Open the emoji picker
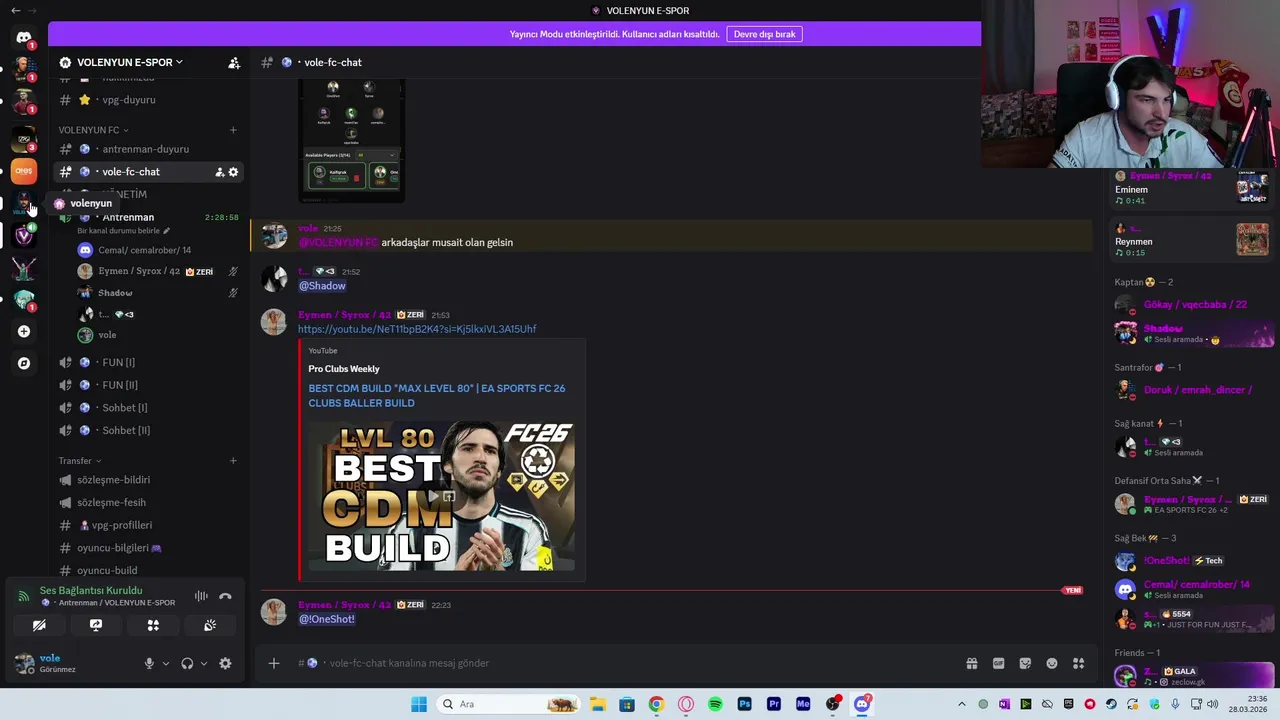 coord(1052,663)
